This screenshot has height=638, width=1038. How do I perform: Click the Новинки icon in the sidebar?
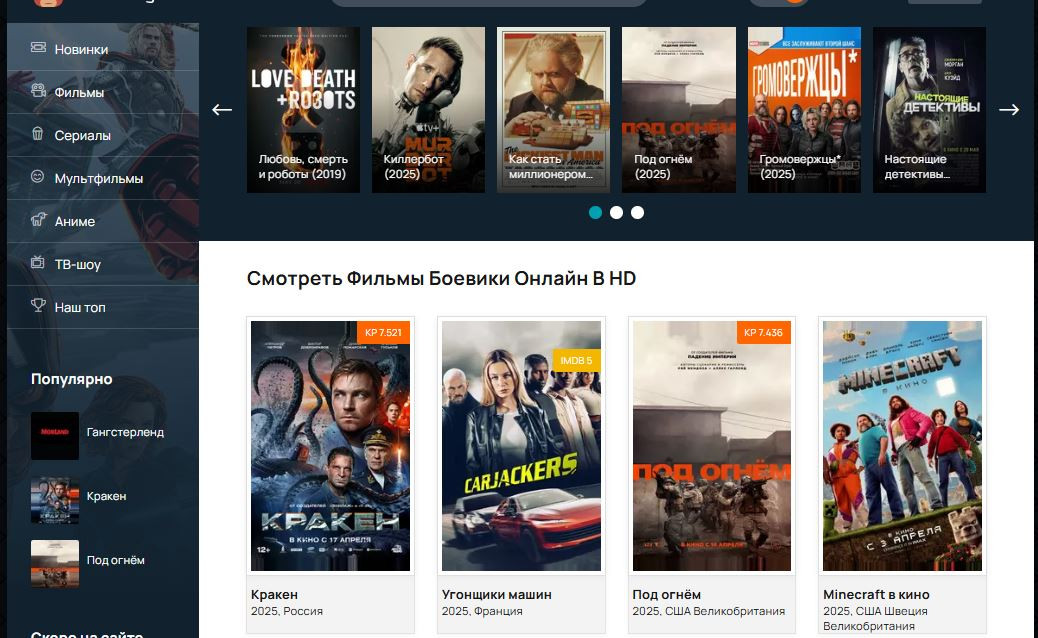click(38, 48)
